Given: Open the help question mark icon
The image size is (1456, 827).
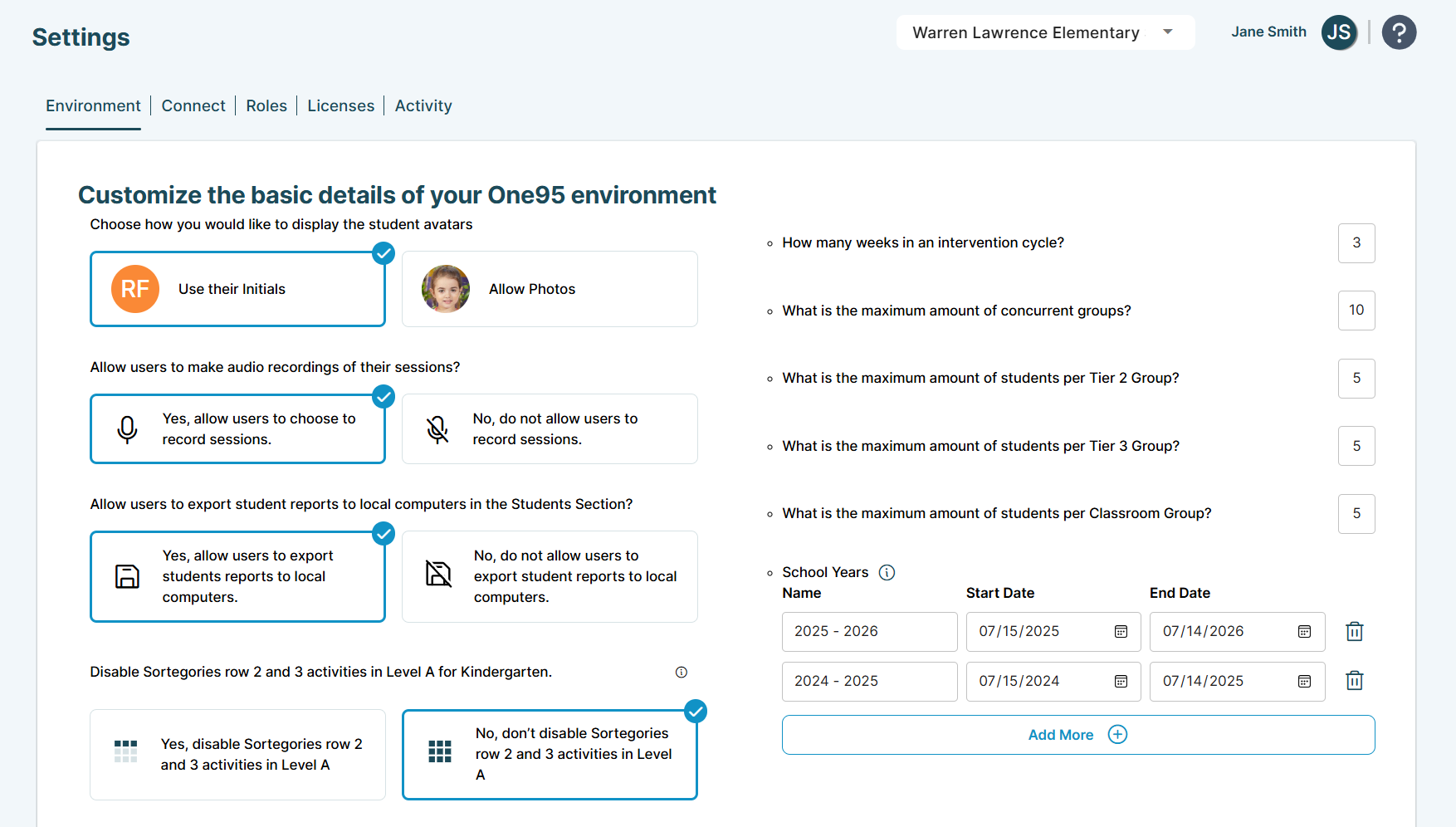Looking at the screenshot, I should [x=1399, y=32].
